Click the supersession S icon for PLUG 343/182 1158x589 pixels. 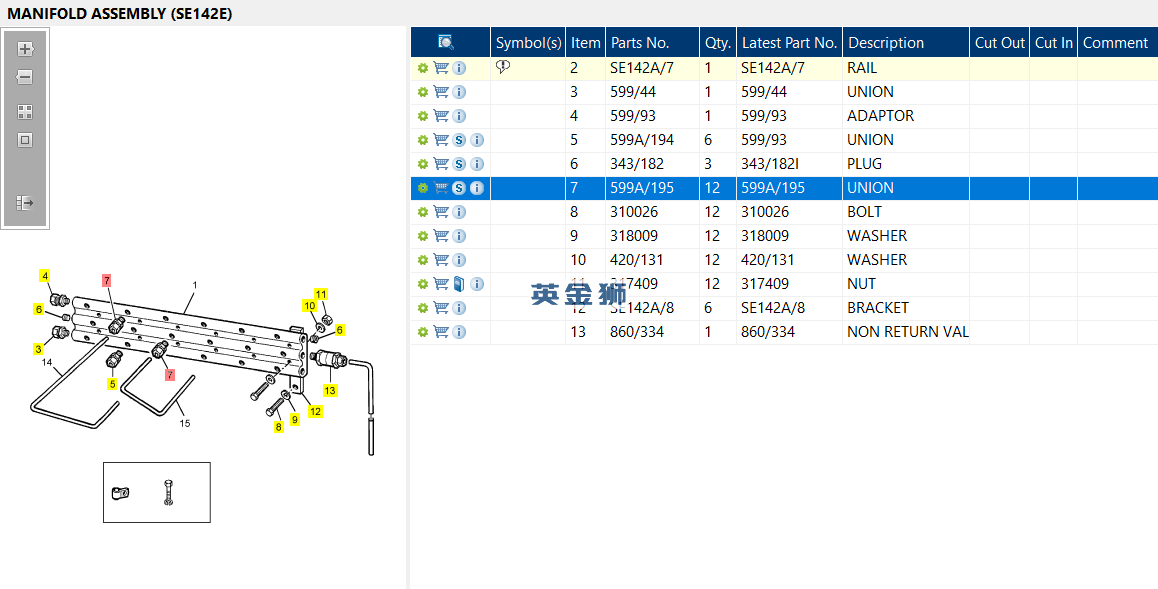click(x=459, y=164)
